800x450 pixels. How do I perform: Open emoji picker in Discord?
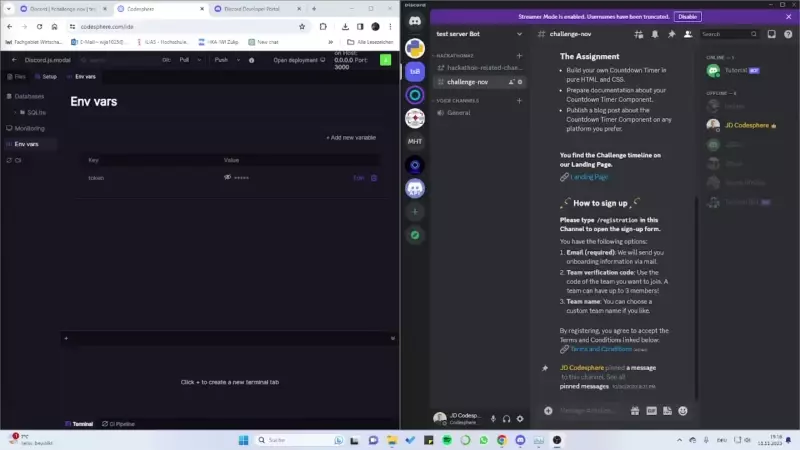[683, 411]
